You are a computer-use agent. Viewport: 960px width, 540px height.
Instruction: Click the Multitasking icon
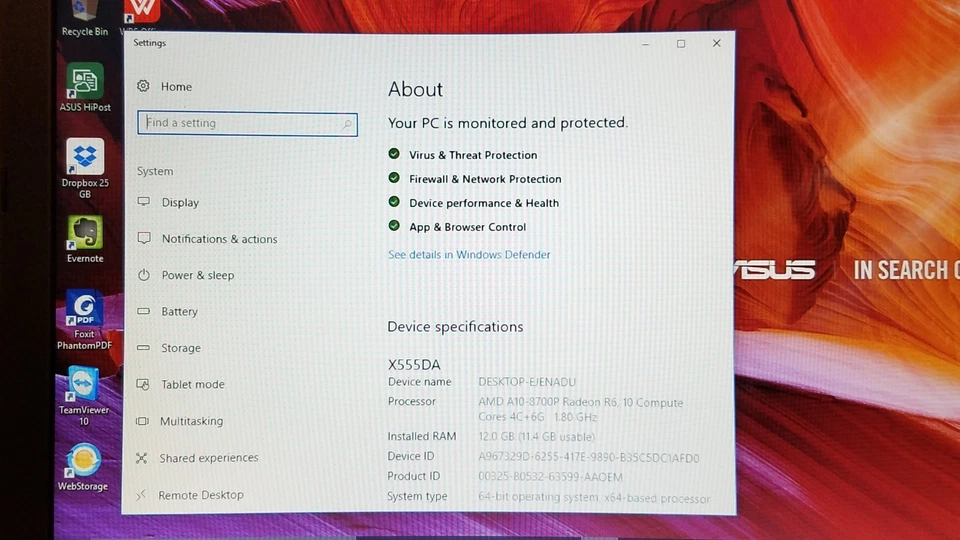(142, 421)
